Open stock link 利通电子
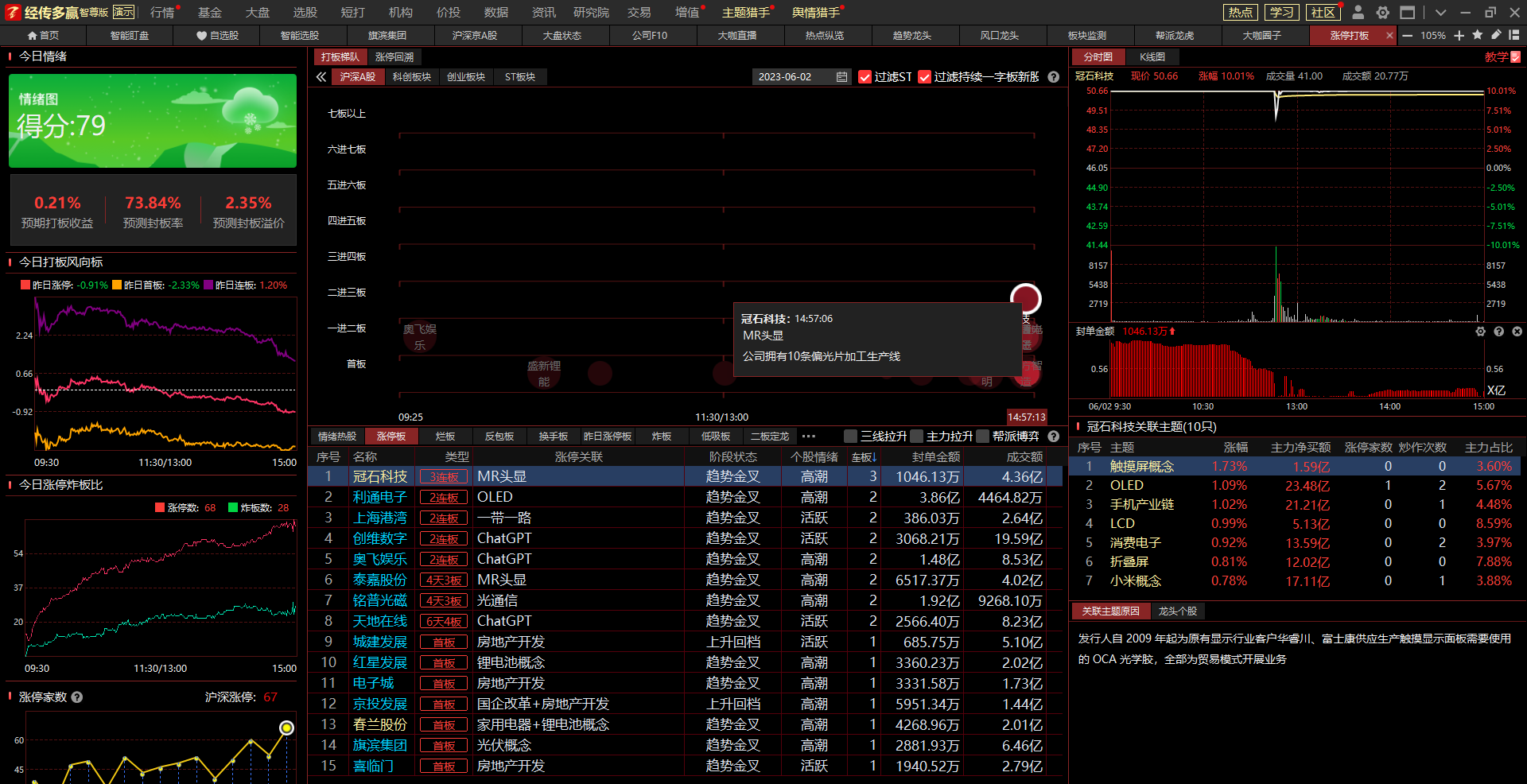The image size is (1527, 784). coord(379,497)
